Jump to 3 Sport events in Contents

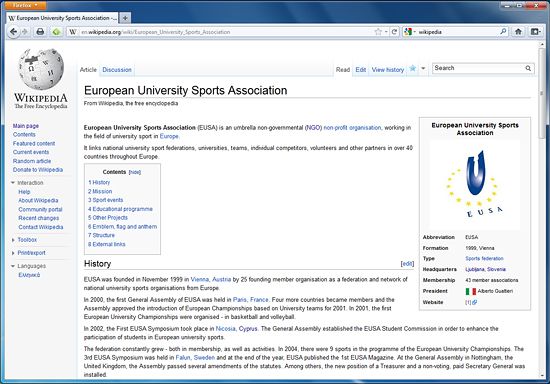tap(105, 200)
